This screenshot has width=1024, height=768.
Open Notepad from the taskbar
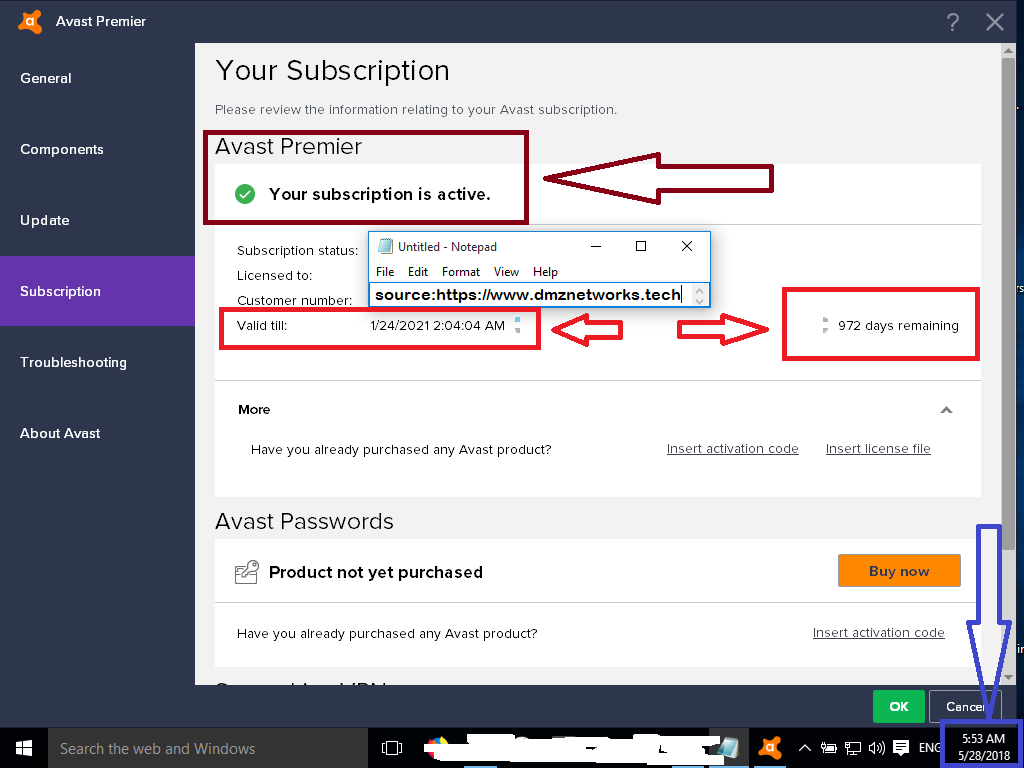pyautogui.click(x=727, y=748)
